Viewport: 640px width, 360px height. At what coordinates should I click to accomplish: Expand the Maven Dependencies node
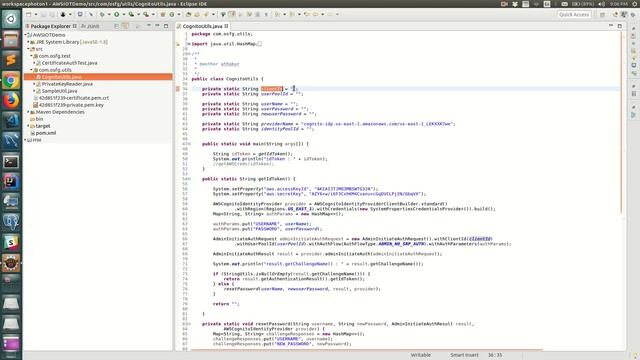[28, 112]
